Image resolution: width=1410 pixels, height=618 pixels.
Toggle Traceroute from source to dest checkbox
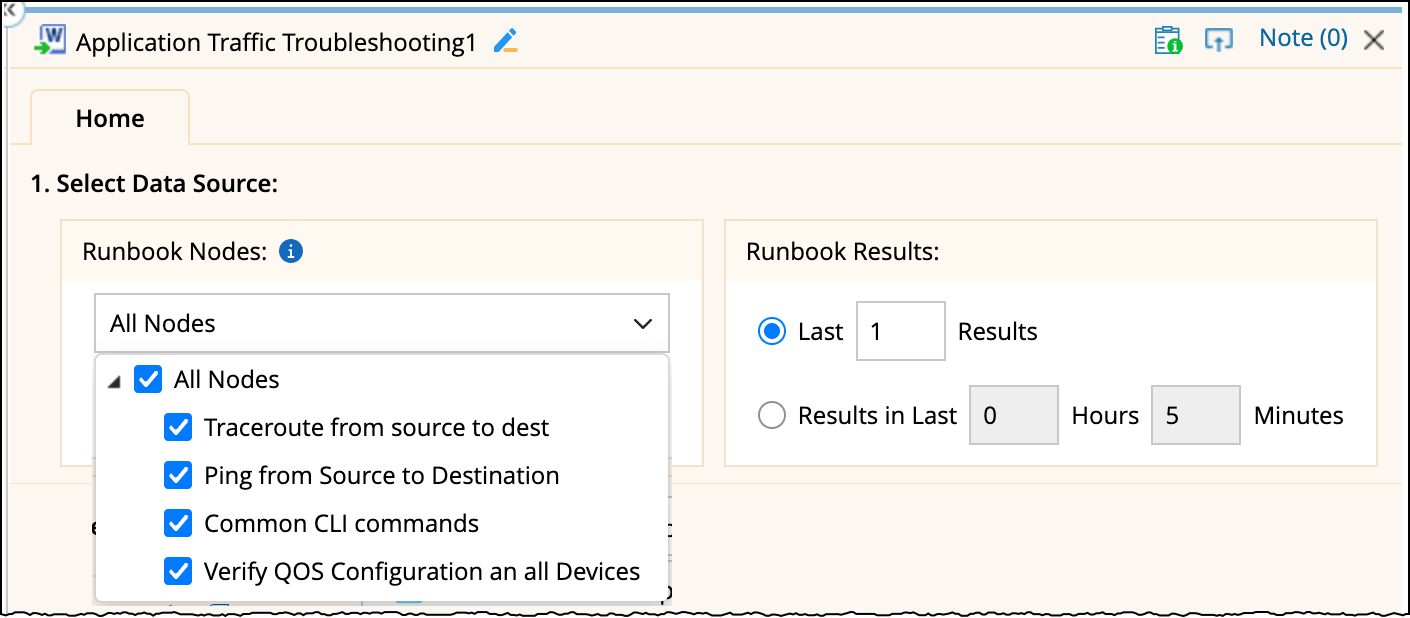(x=178, y=428)
